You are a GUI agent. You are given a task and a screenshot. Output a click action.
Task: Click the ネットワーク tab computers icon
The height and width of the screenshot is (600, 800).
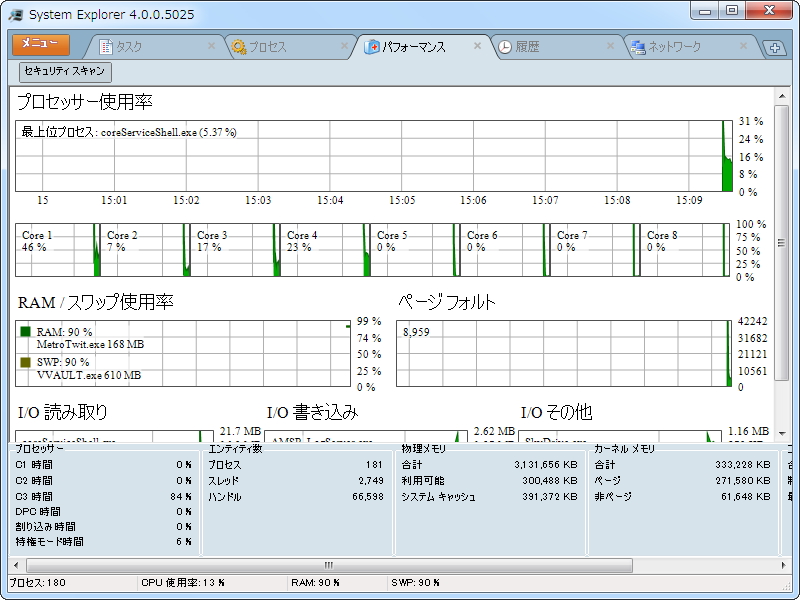tap(638, 47)
